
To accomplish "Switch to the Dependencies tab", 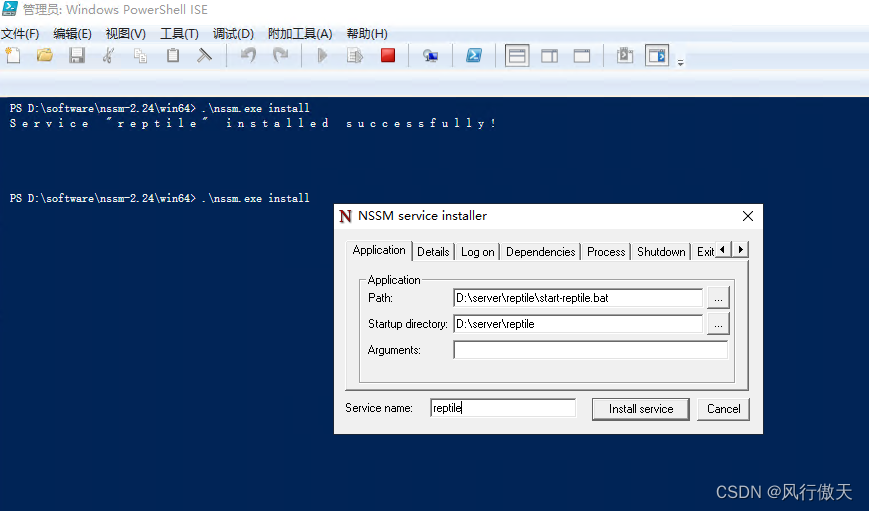I will pos(540,252).
